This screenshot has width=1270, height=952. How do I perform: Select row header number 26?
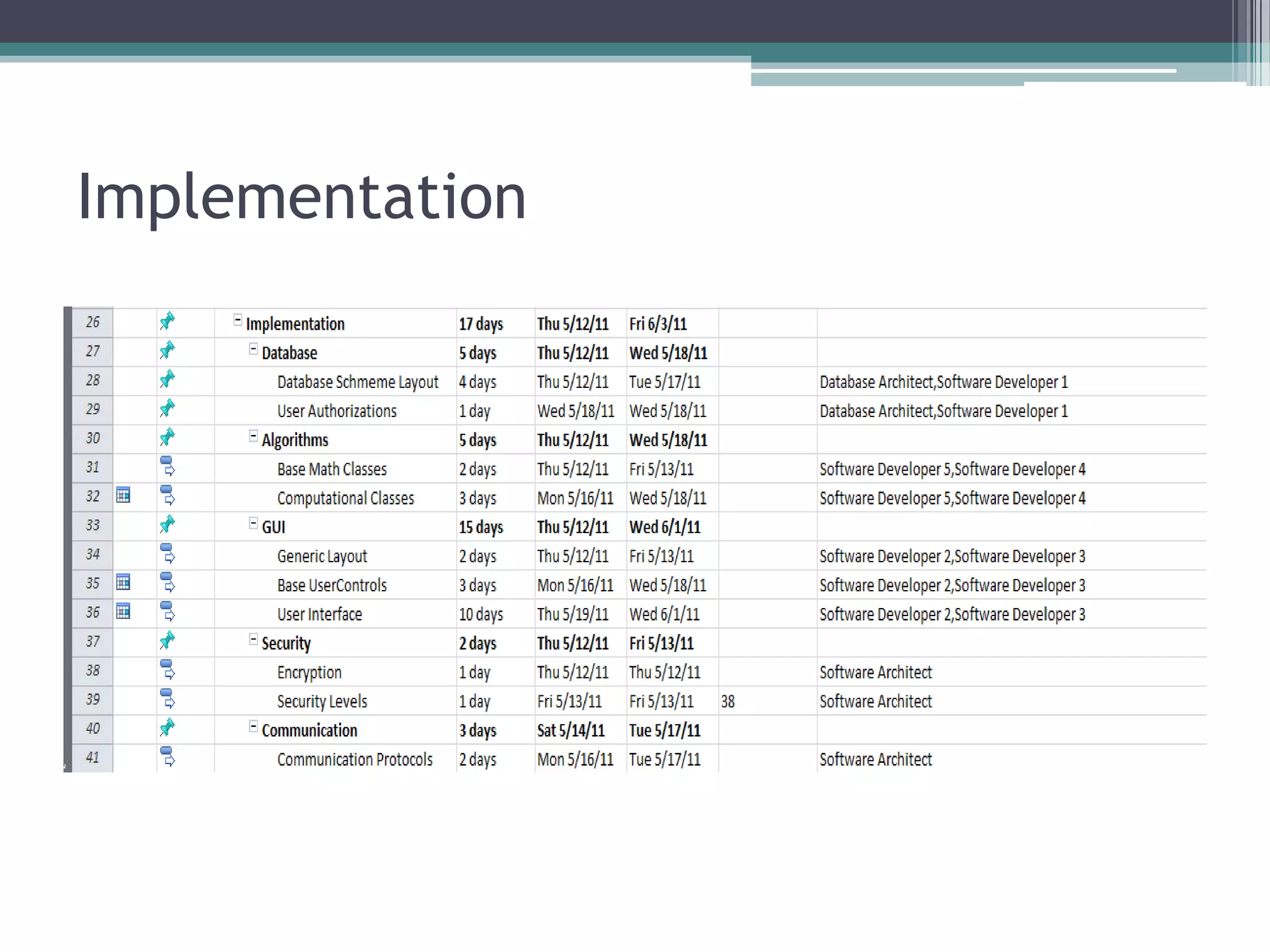[x=92, y=322]
